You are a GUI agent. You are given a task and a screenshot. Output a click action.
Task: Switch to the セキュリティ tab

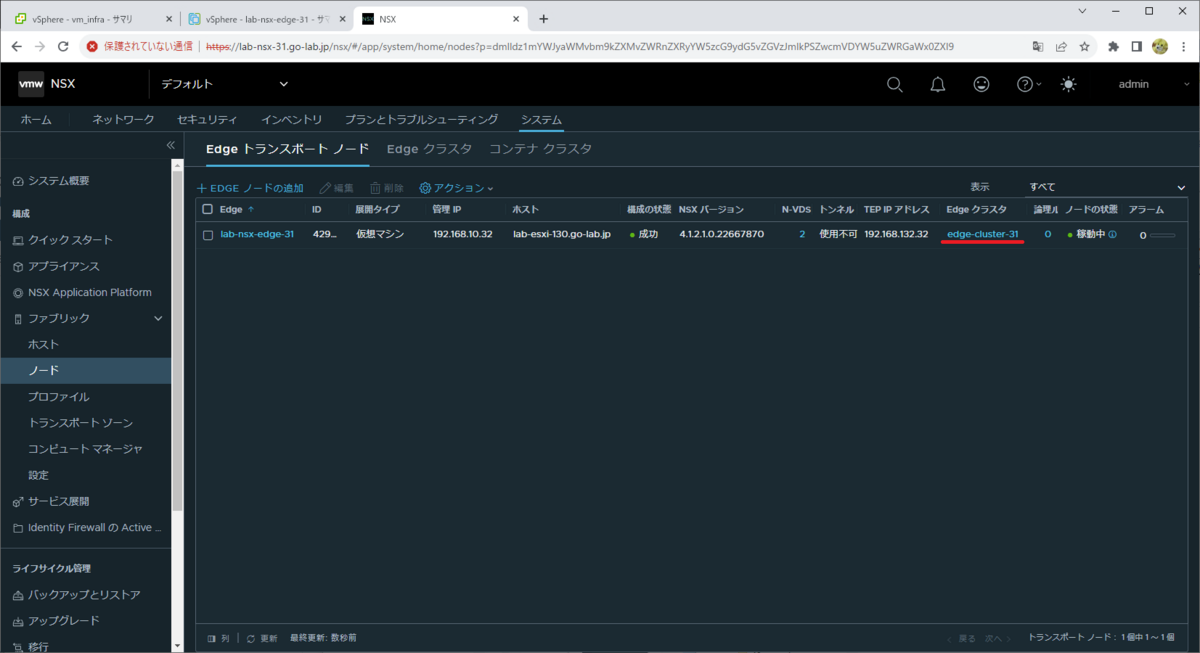pos(207,120)
